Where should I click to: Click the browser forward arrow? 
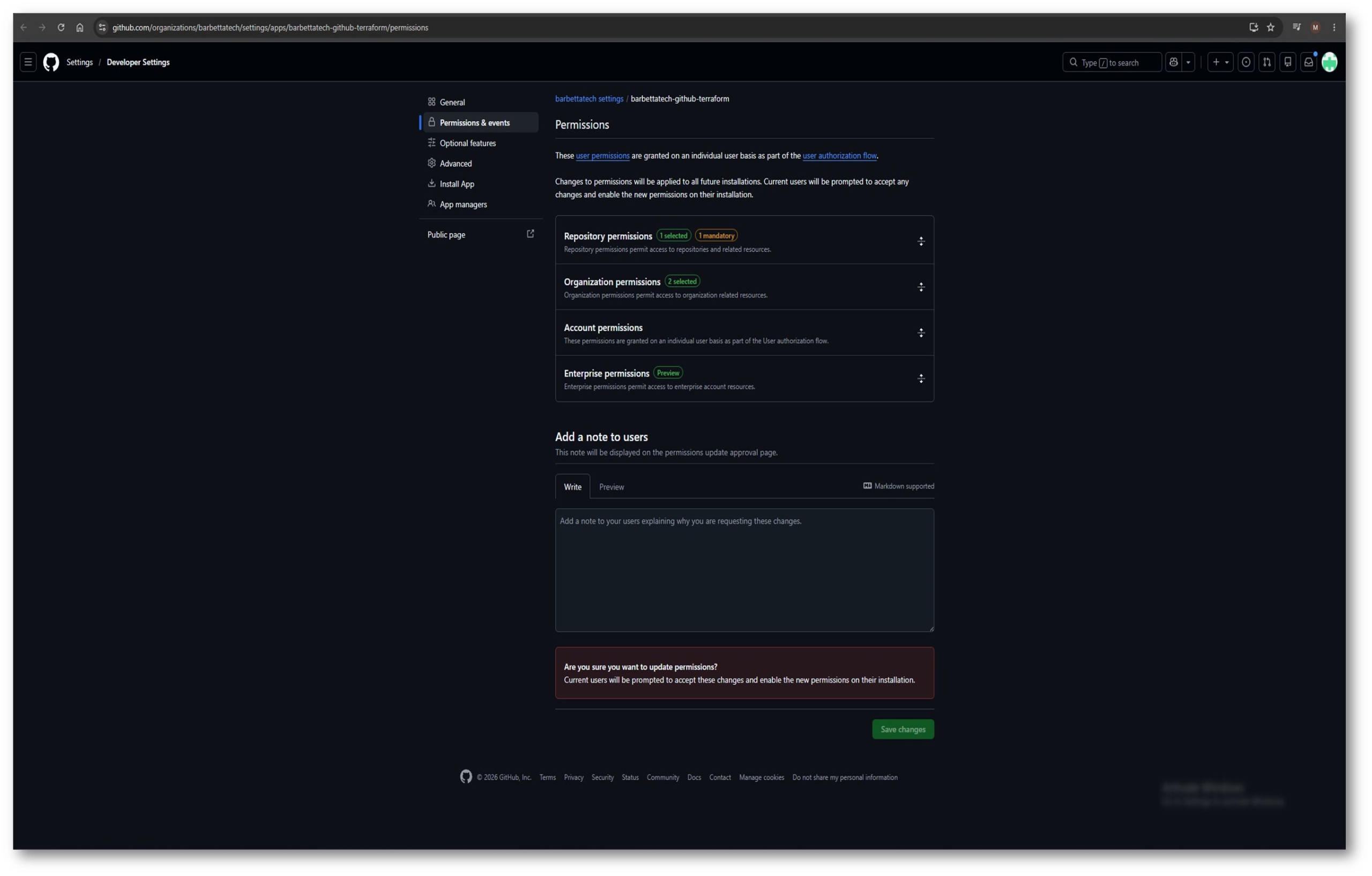(42, 27)
